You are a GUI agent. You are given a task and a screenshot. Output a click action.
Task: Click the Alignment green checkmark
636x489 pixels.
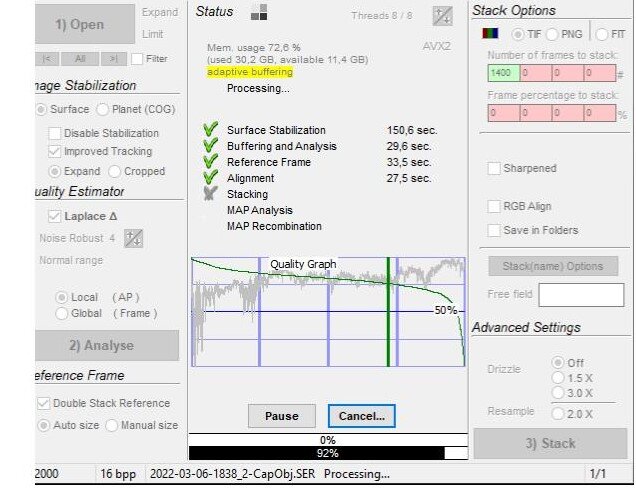point(211,177)
